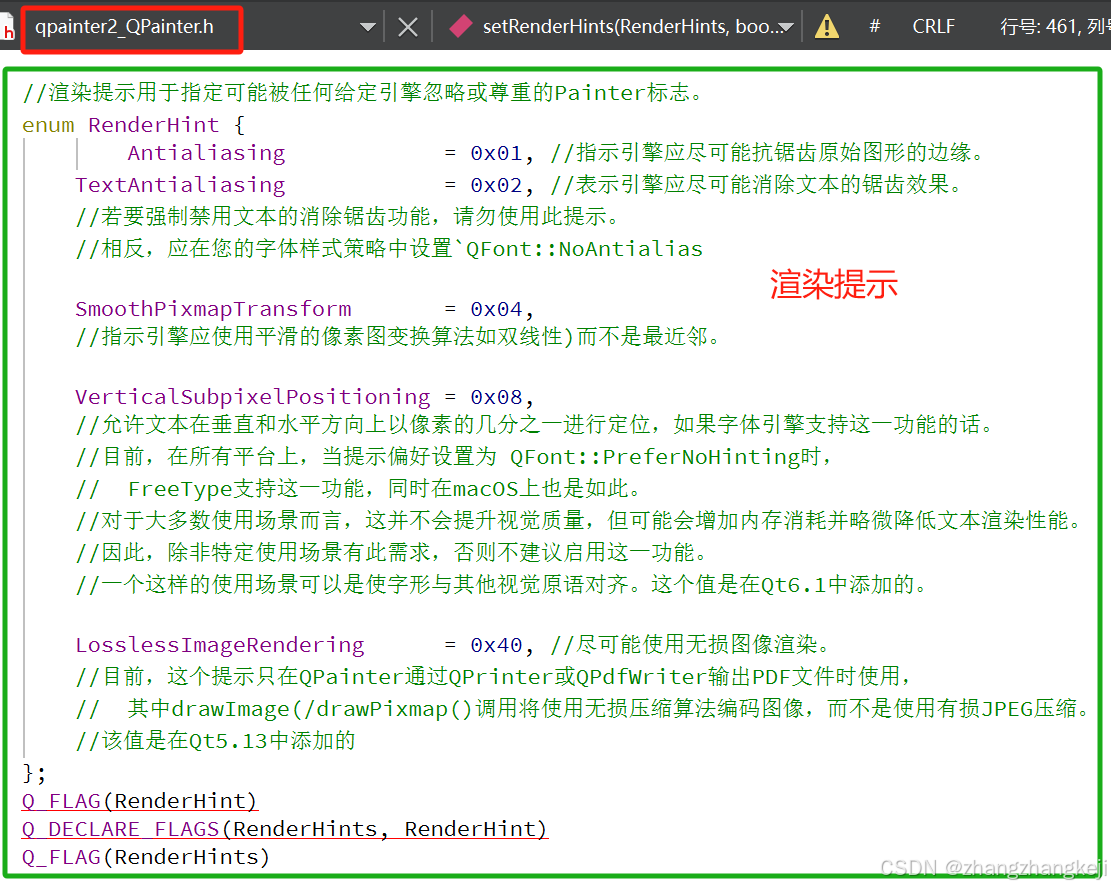Click the CRLF line ending indicator

tap(933, 26)
